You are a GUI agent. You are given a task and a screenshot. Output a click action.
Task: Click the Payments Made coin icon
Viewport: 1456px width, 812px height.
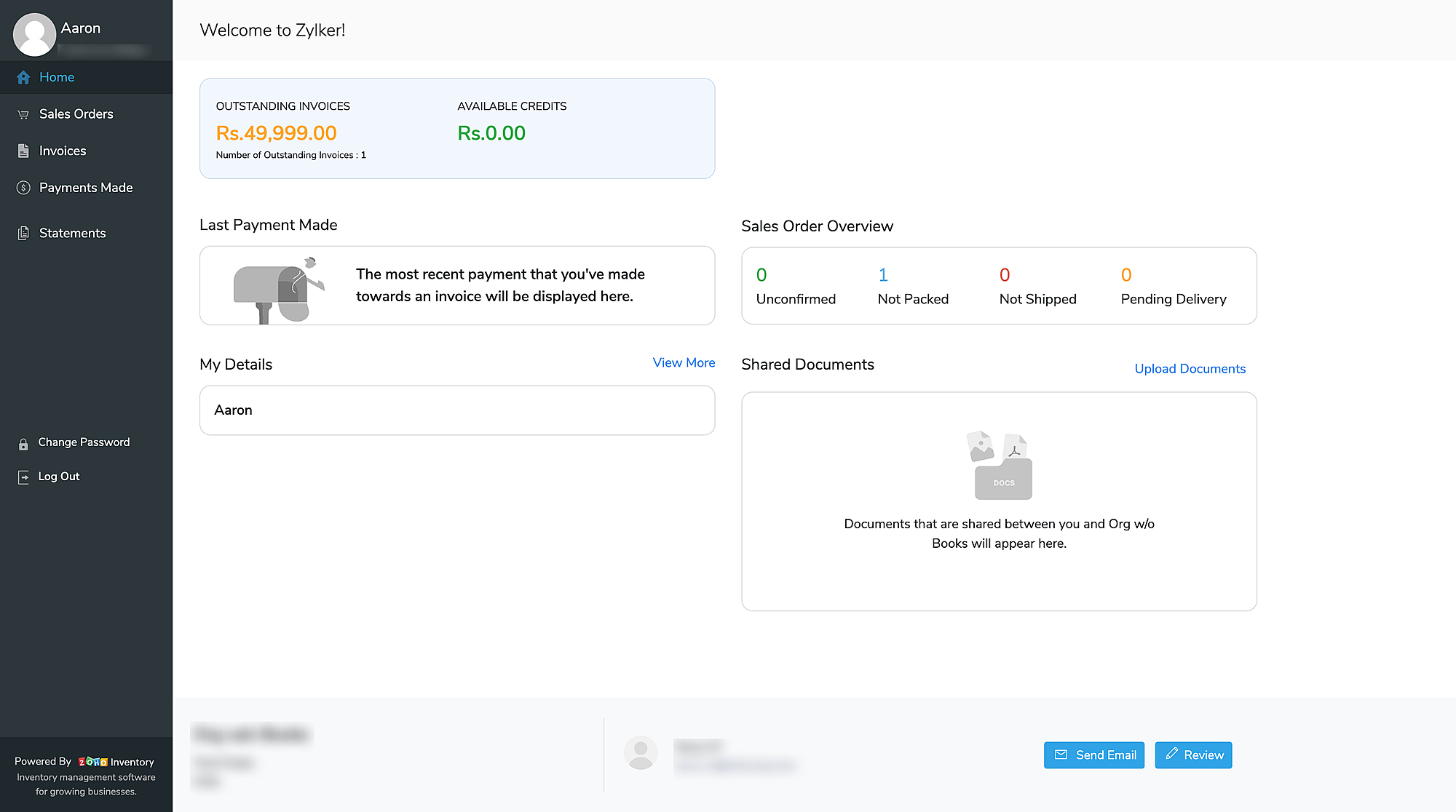(23, 188)
